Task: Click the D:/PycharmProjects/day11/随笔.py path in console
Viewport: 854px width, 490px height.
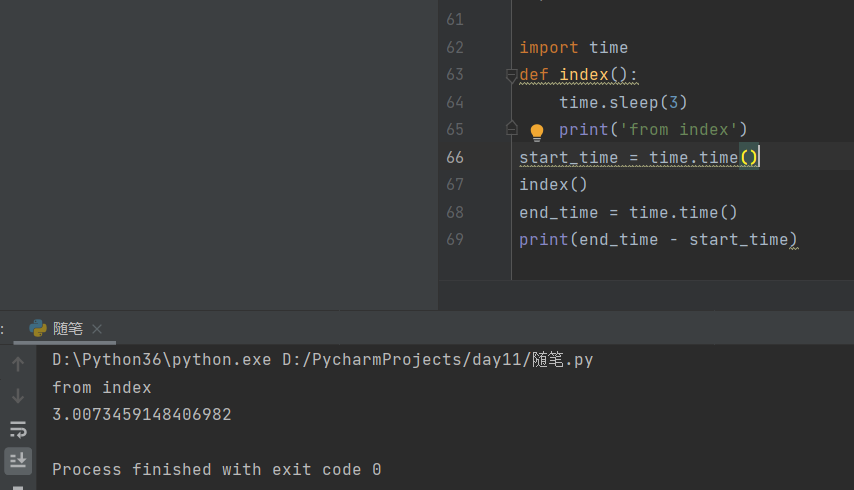Action: pyautogui.click(x=437, y=359)
